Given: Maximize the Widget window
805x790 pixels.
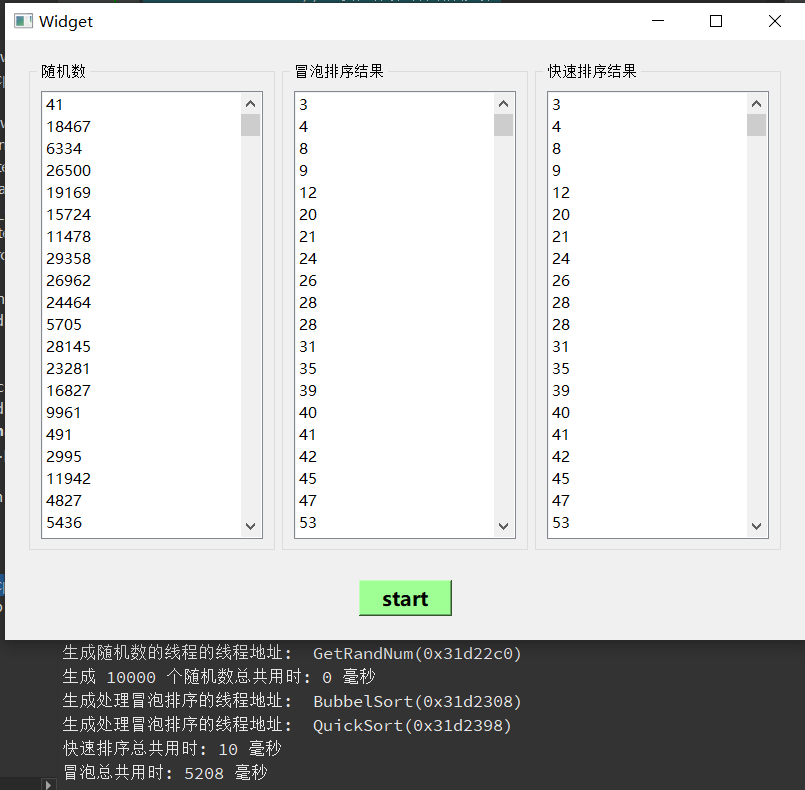Looking at the screenshot, I should [716, 21].
